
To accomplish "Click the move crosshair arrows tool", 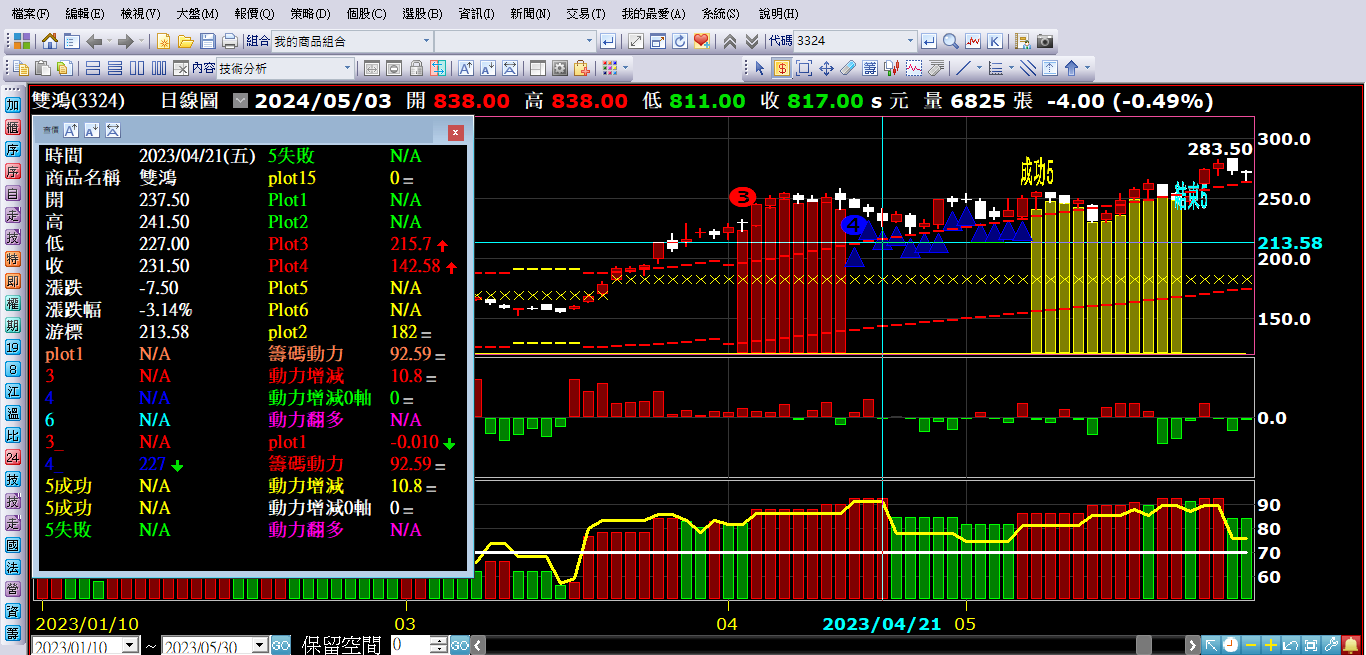I will point(826,68).
